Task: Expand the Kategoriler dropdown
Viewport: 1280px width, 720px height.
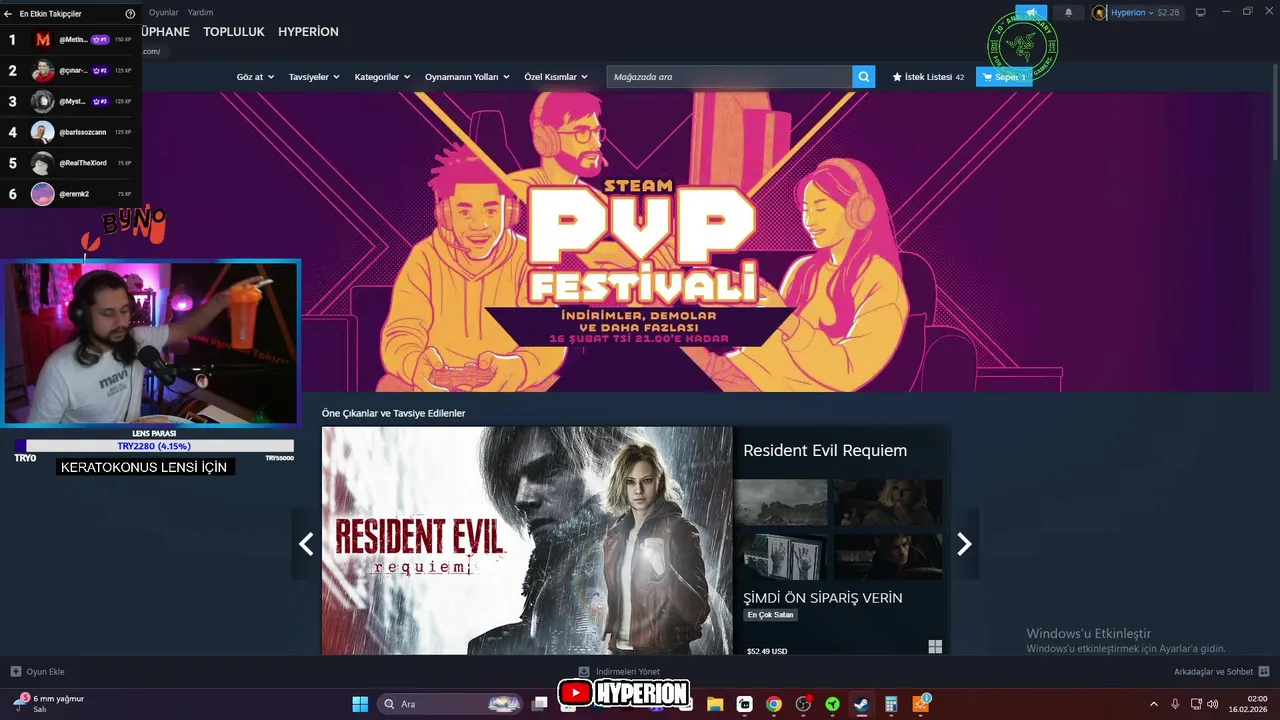Action: coord(382,77)
